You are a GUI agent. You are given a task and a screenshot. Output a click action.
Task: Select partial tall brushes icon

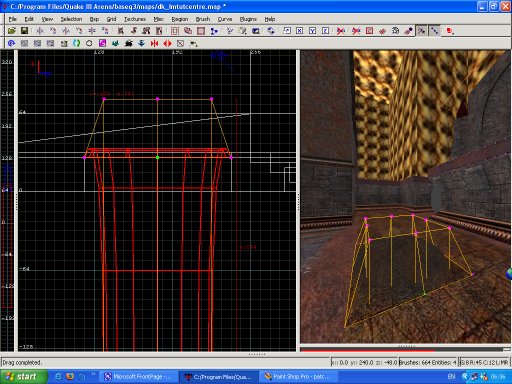[x=146, y=31]
